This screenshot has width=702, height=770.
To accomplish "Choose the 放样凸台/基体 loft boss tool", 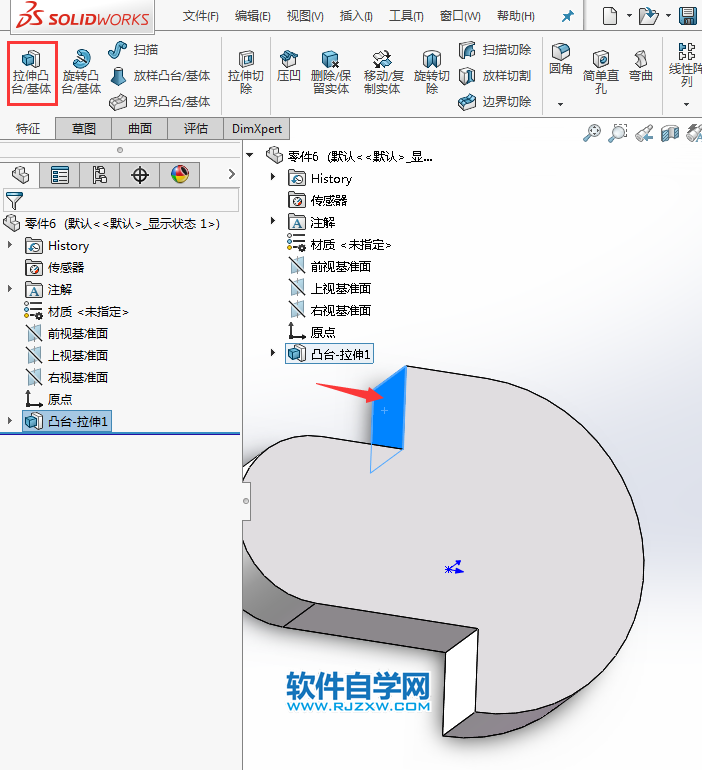I will [160, 76].
